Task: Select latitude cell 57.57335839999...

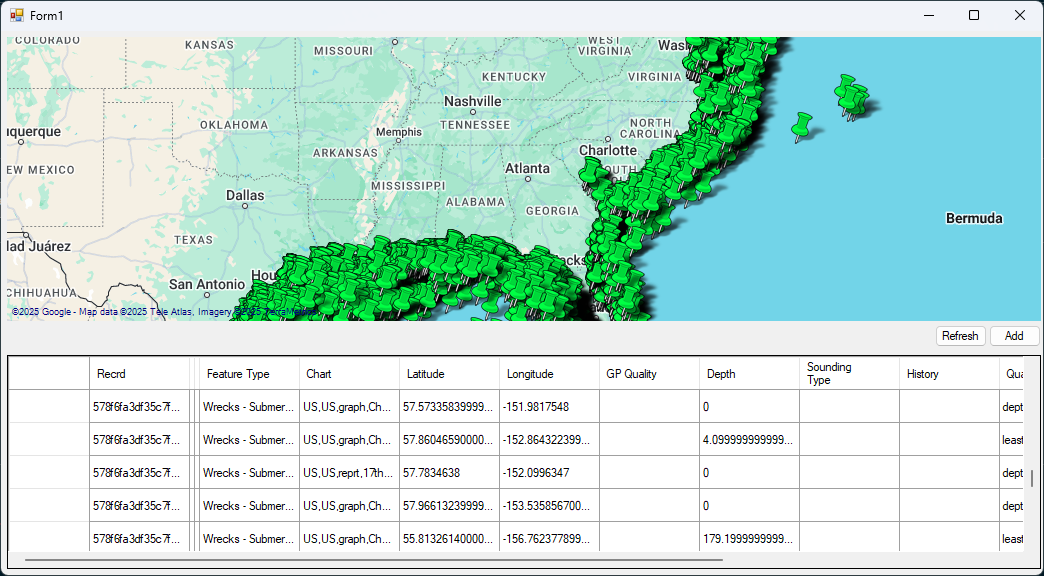Action: pyautogui.click(x=449, y=407)
